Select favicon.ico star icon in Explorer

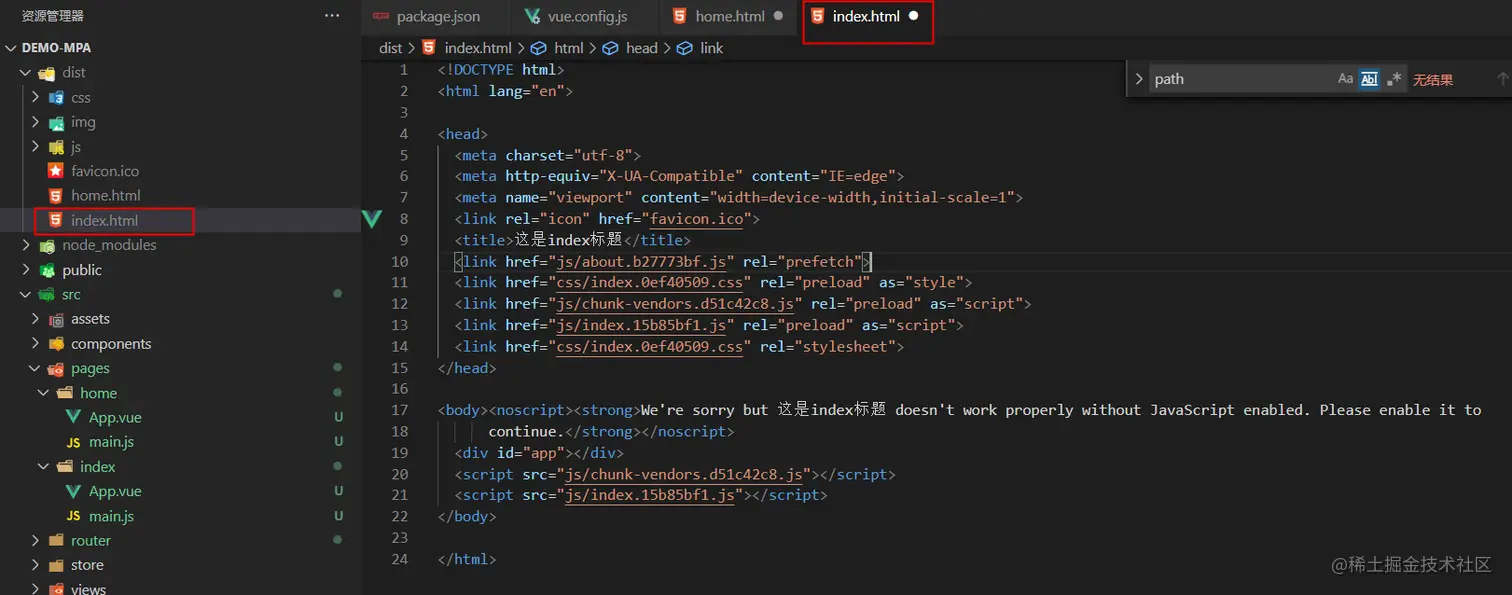[55, 171]
